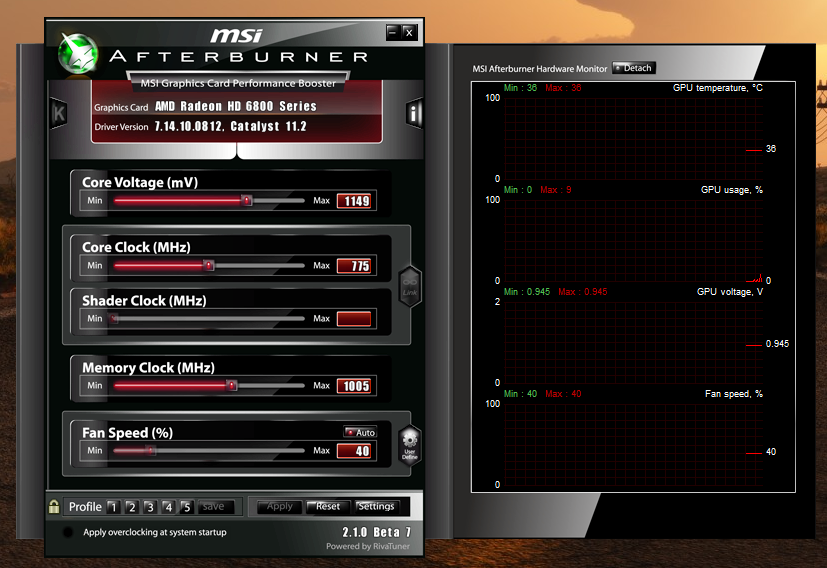Click the 'GPU usage, %' label

click(732, 190)
